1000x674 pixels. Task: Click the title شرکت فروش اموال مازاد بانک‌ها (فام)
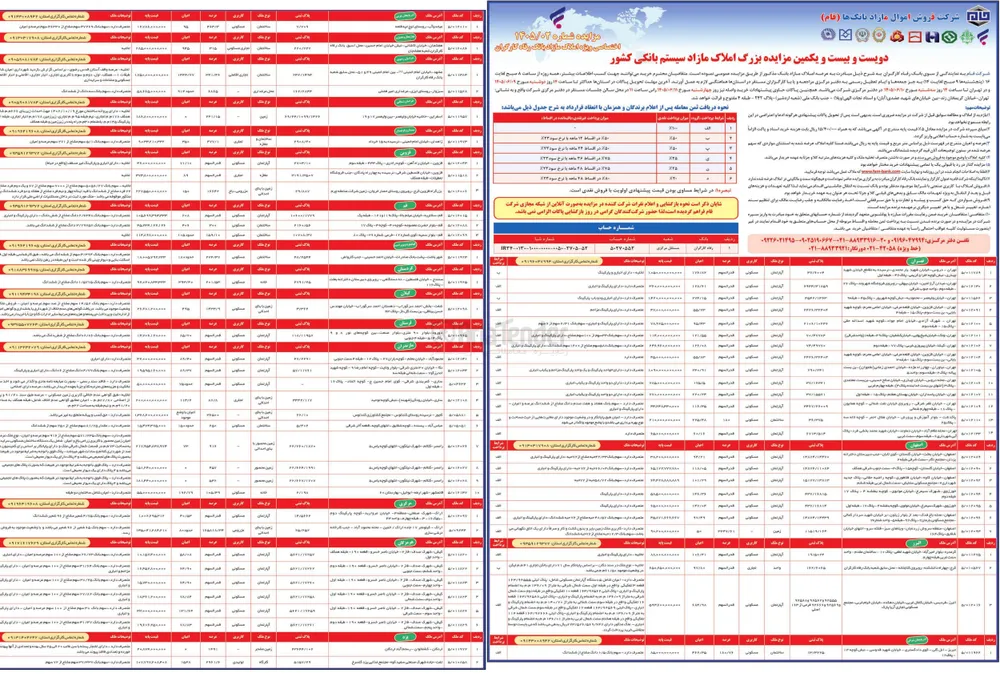click(x=890, y=17)
